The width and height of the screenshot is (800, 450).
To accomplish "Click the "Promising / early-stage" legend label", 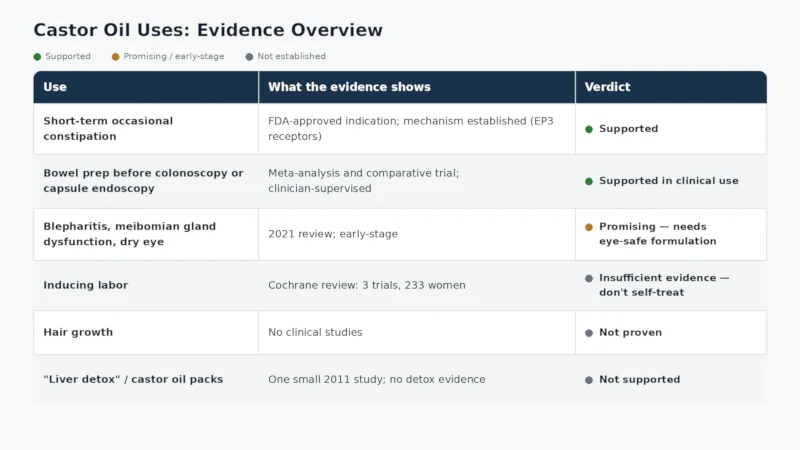I will (173, 56).
